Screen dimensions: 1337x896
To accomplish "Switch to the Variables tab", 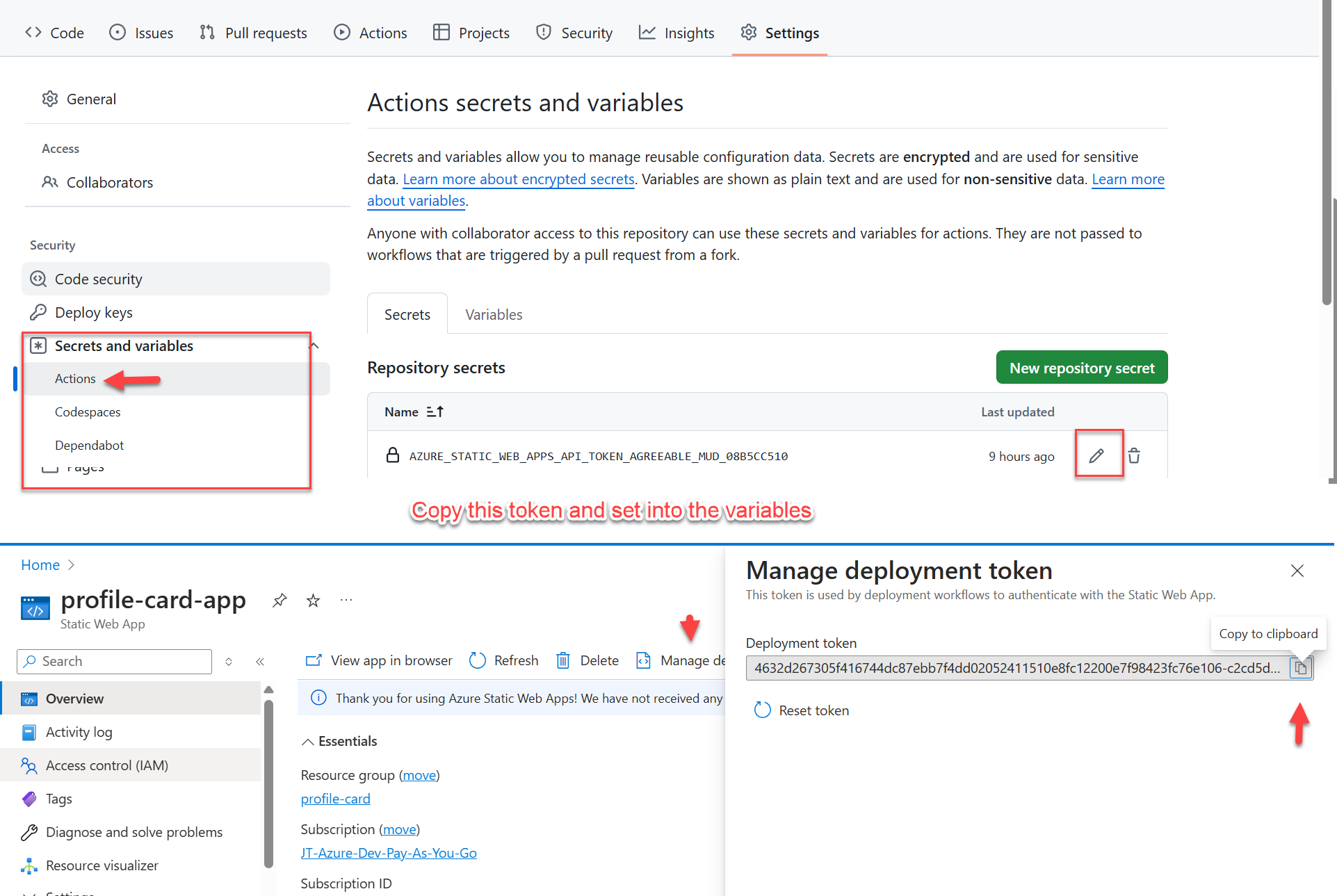I will click(x=494, y=315).
